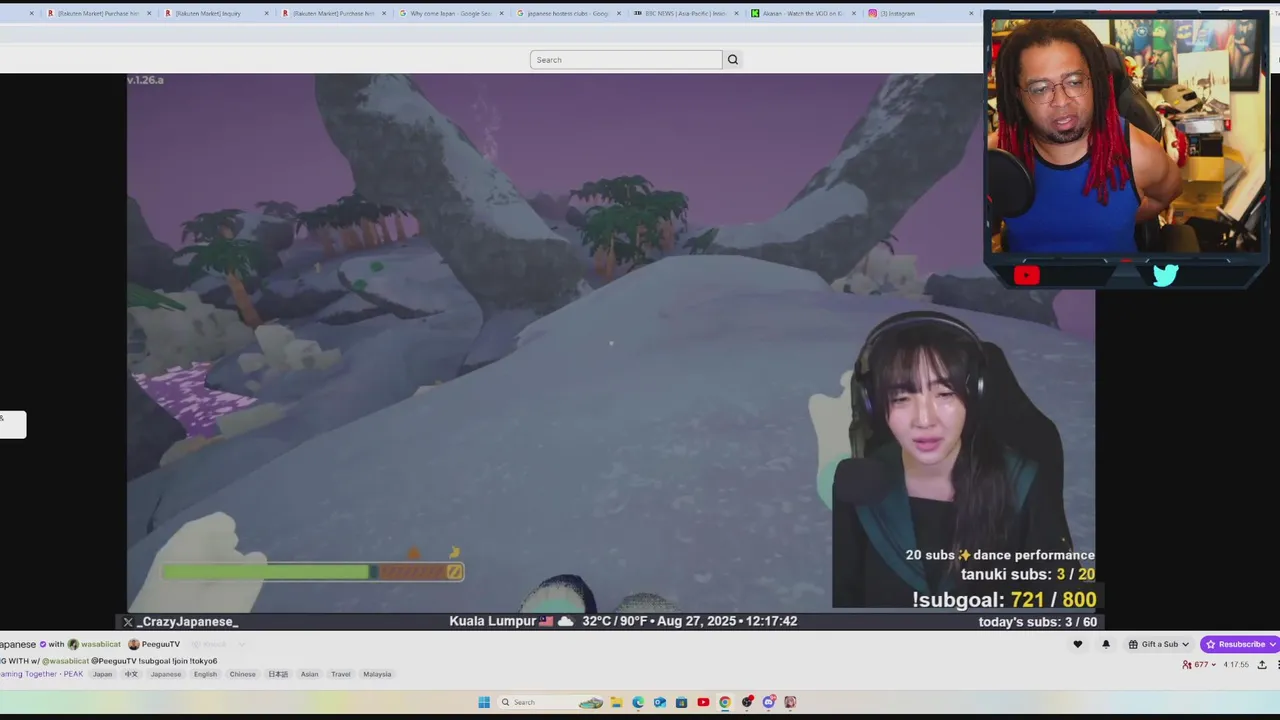Open Discord from the taskbar

(769, 702)
